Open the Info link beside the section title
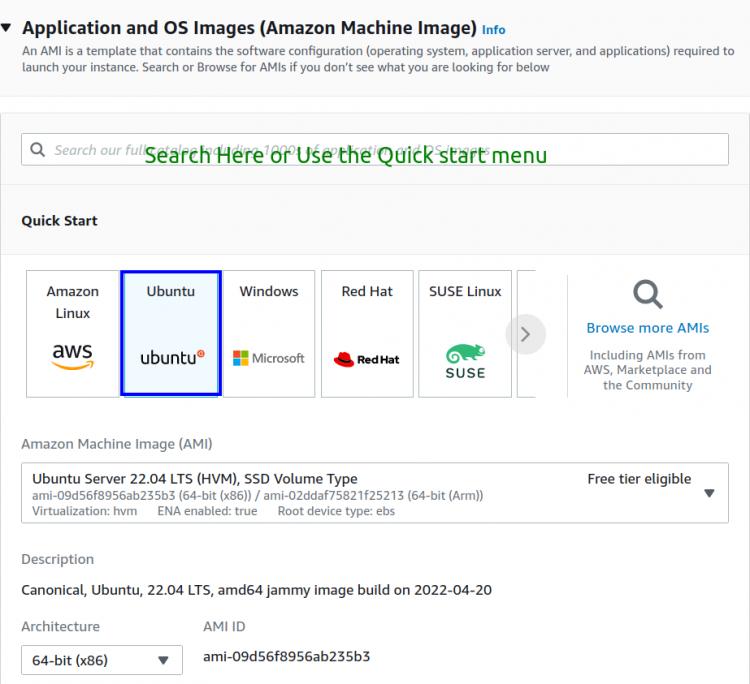 coord(493,30)
